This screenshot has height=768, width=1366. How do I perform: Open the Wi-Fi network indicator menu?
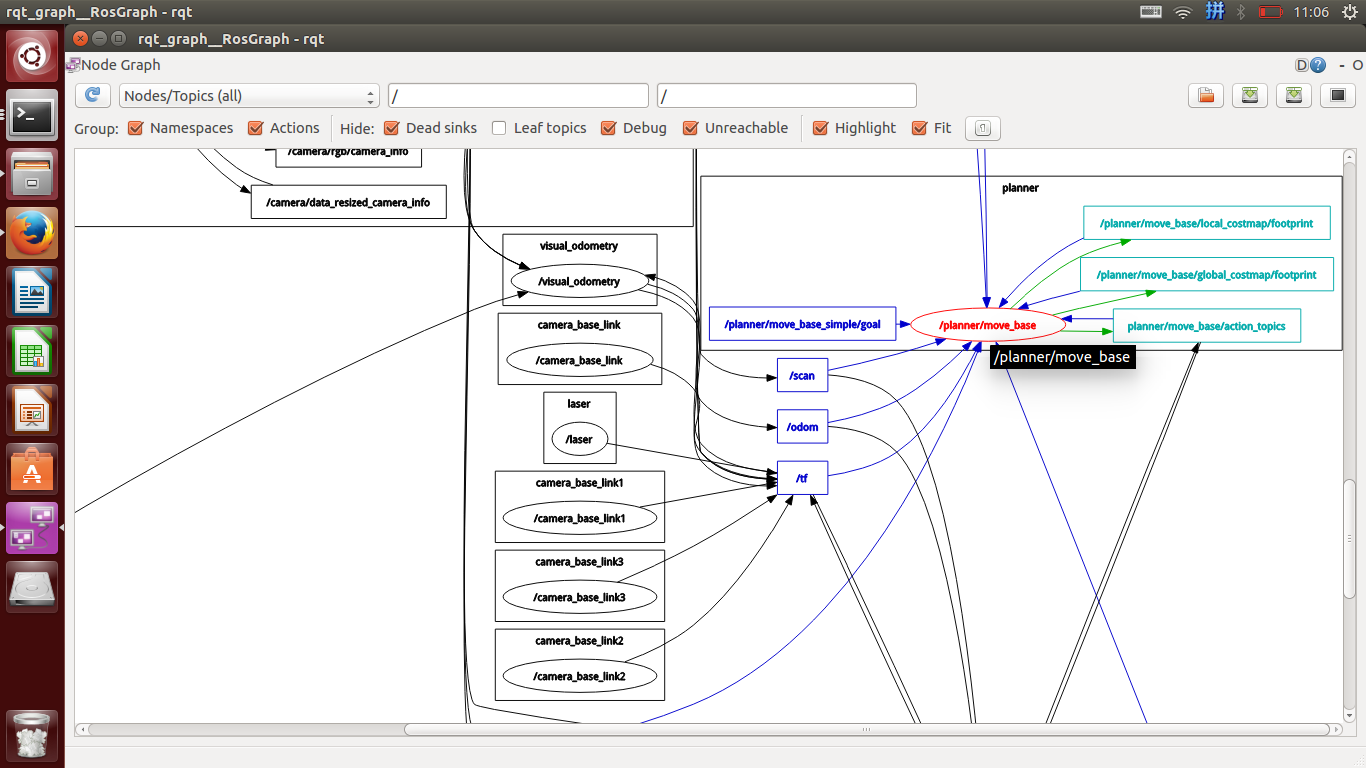[1183, 12]
